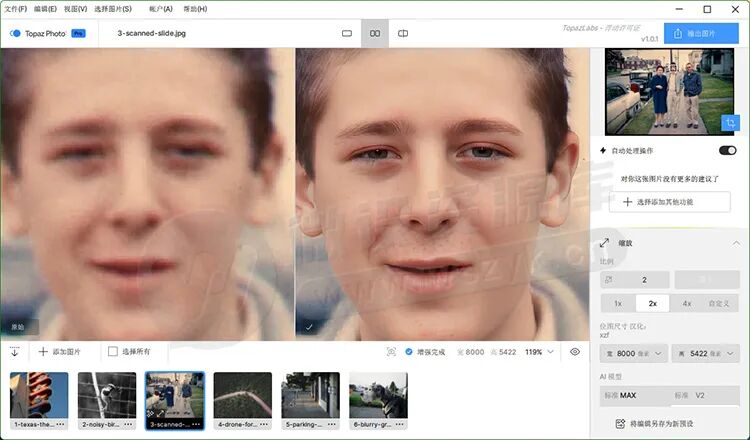
Task: Open the File (文件) menu
Action: click(x=16, y=9)
